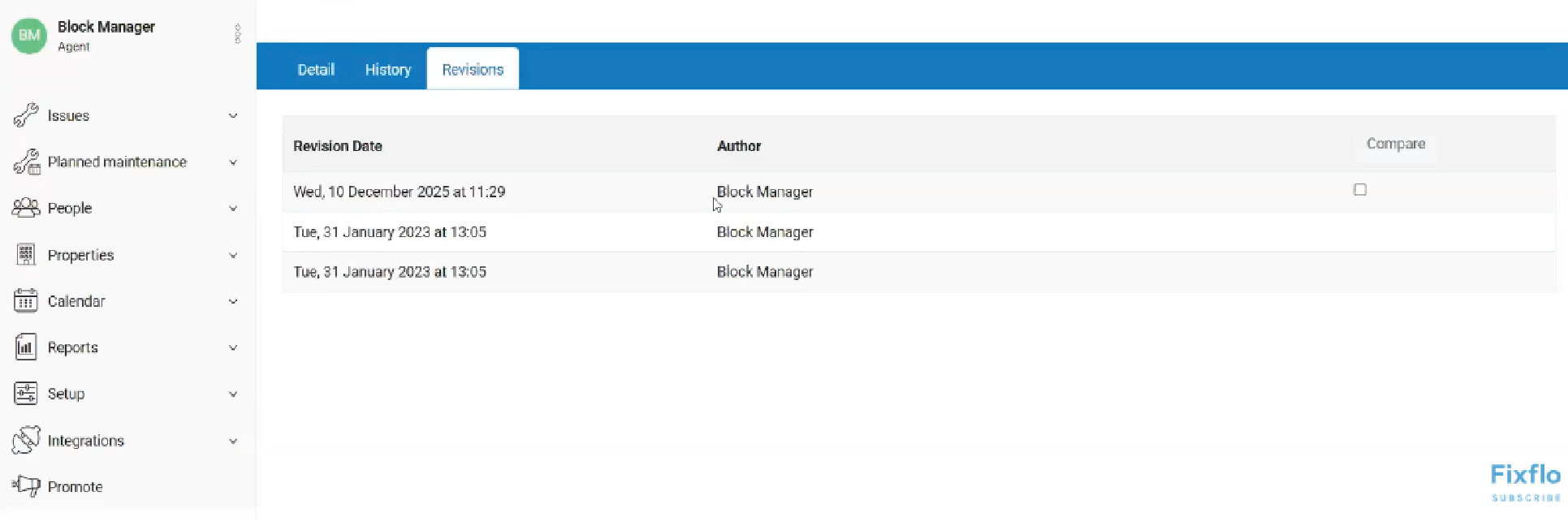Click the Planned maintenance wrench-calendar icon
This screenshot has width=1568, height=522.
[26, 162]
